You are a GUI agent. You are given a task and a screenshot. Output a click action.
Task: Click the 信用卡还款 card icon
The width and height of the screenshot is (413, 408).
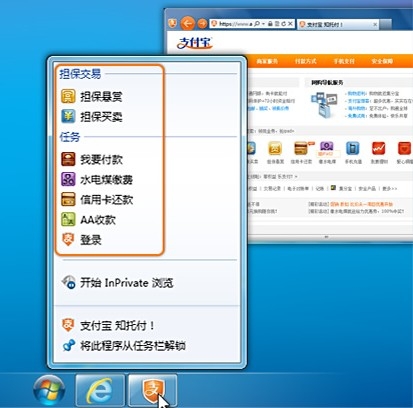click(x=68, y=199)
